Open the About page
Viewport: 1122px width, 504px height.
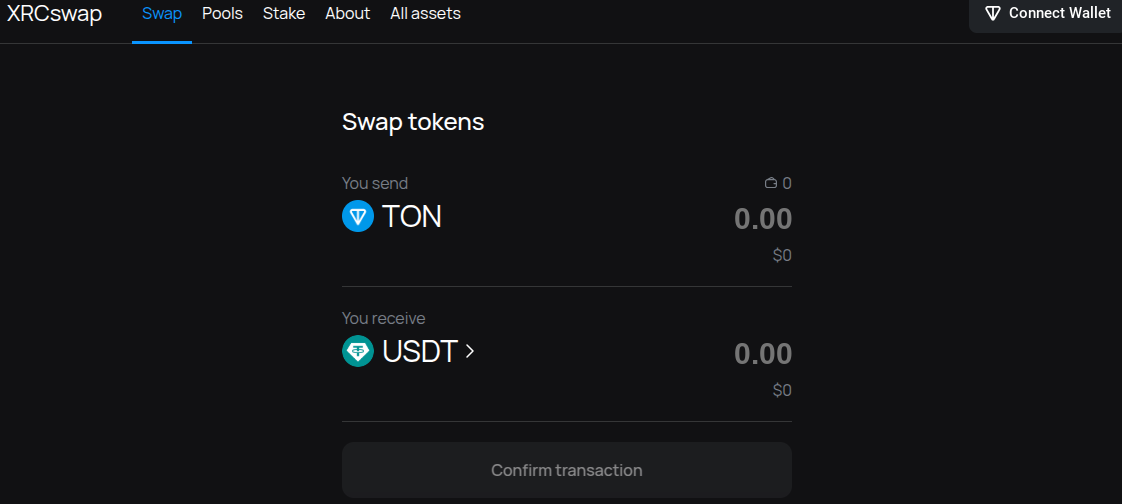click(347, 14)
